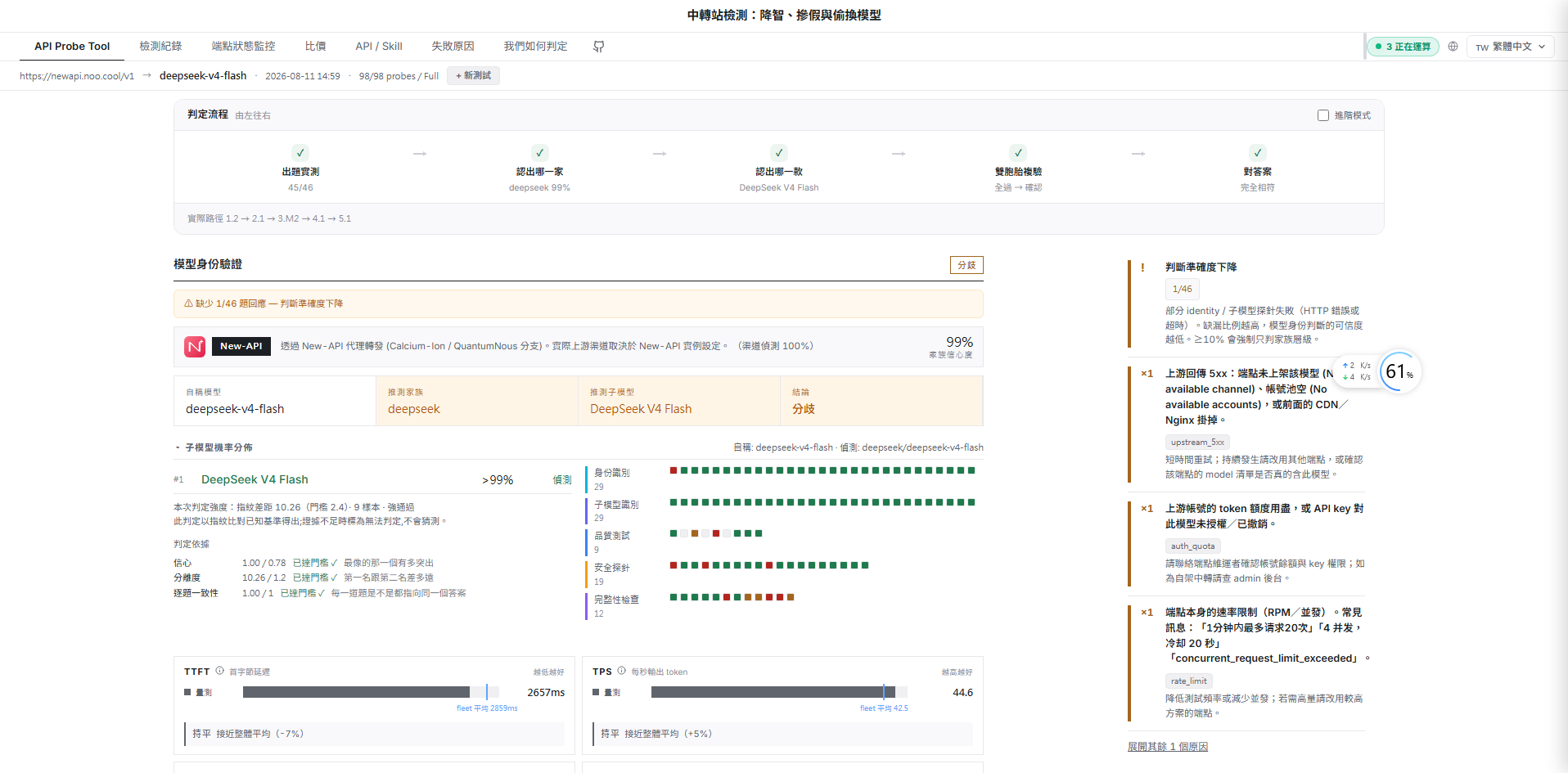Click the DeepSeek V4 Flash #1 result row
This screenshot has height=773, width=1568.
tap(373, 479)
